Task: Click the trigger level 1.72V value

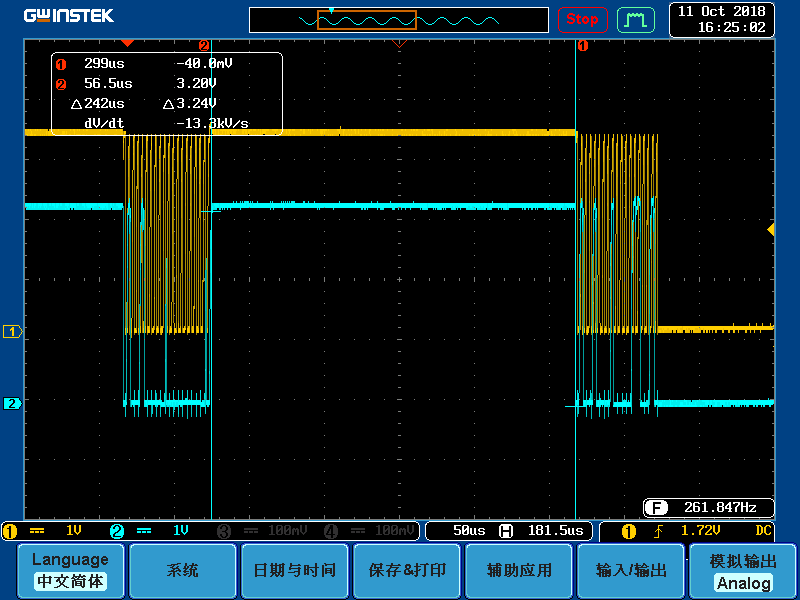Action: pyautogui.click(x=701, y=531)
